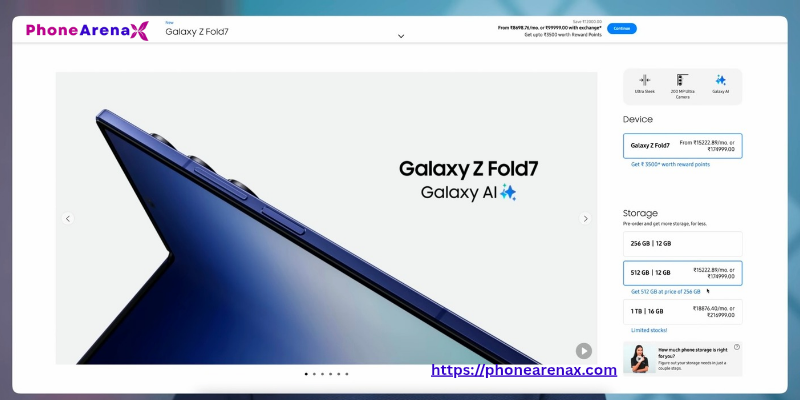The width and height of the screenshot is (800, 400).
Task: Click 'Get upto ₹3500 worth Reward Points' header text
Action: pos(563,35)
